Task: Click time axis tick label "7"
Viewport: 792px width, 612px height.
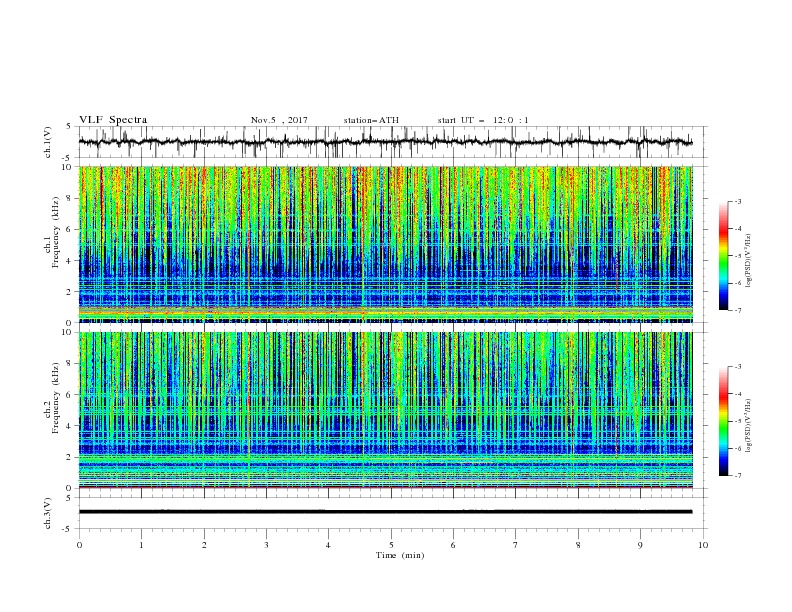Action: point(516,545)
